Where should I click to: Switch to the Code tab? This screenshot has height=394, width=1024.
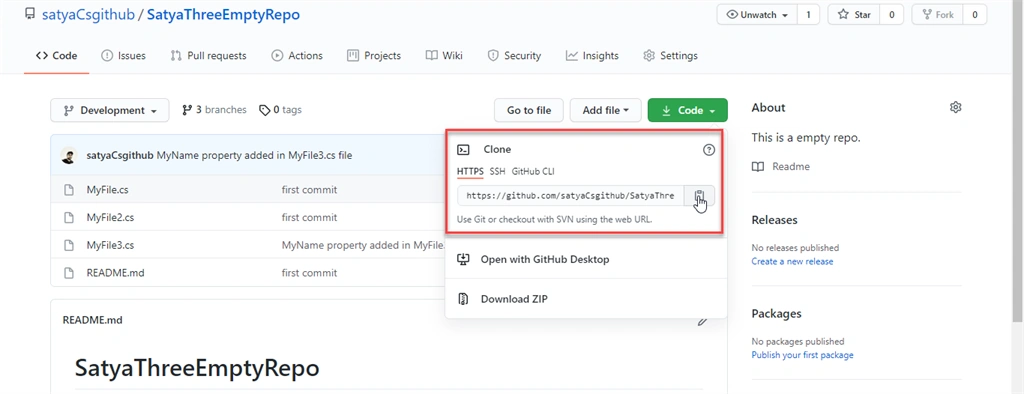[56, 56]
